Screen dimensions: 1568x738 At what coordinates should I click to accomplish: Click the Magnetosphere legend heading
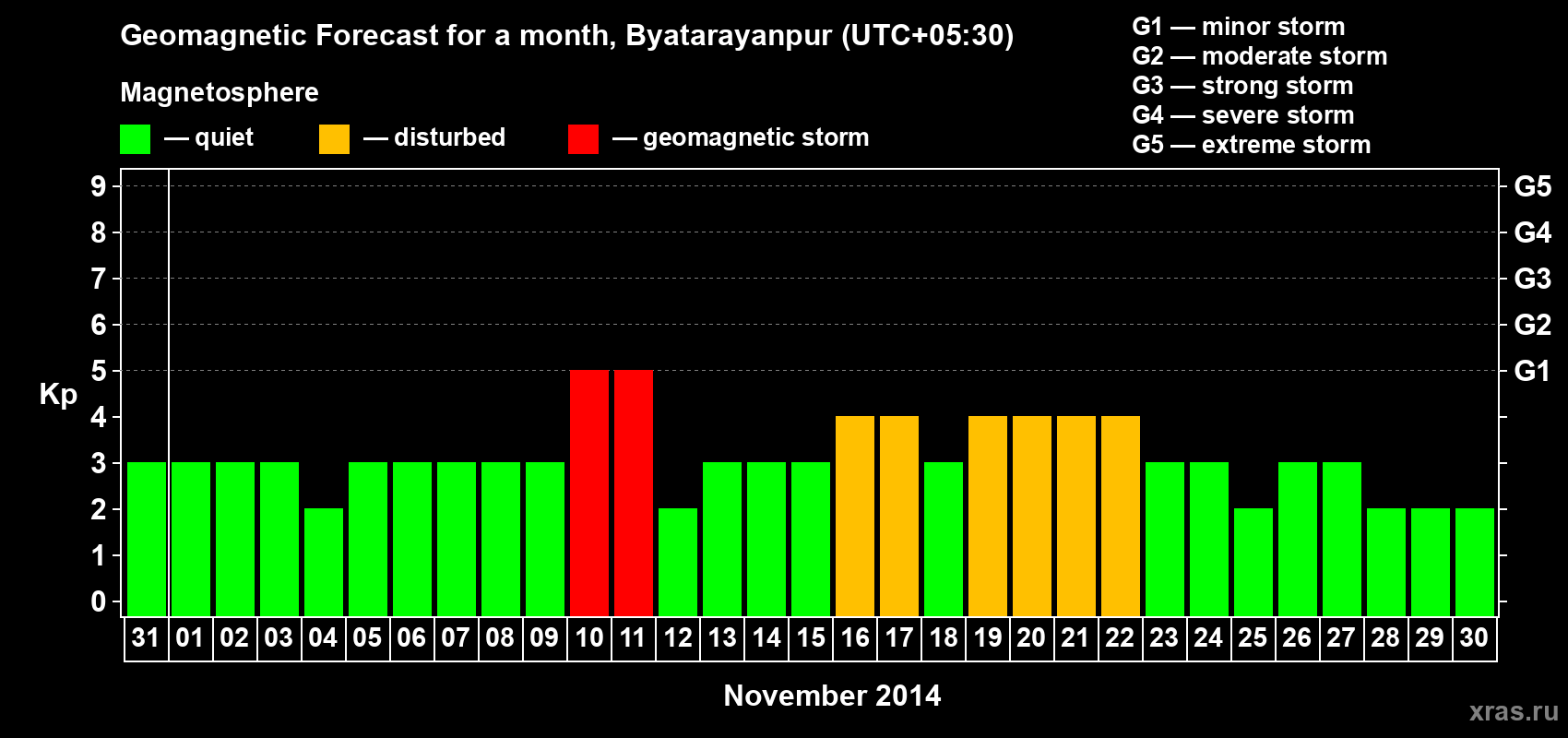click(x=220, y=92)
